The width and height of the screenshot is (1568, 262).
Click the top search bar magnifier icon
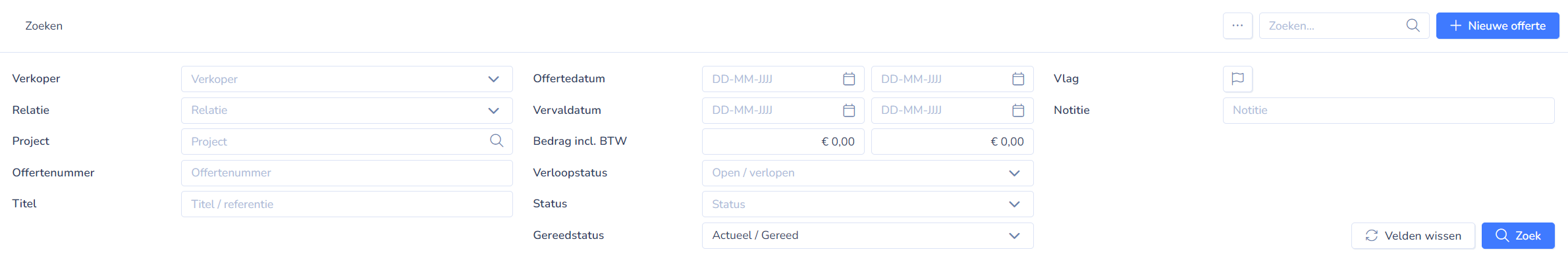1413,26
